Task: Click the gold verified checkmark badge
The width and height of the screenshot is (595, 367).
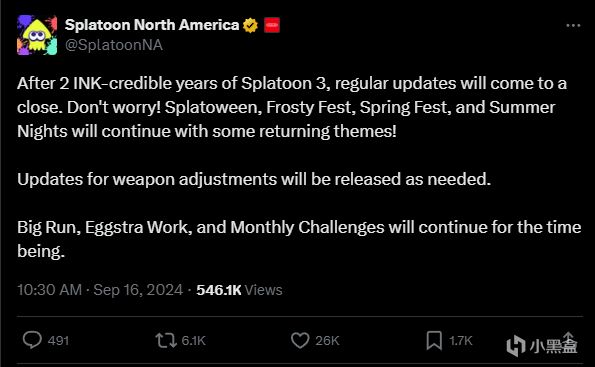Action: [x=250, y=25]
